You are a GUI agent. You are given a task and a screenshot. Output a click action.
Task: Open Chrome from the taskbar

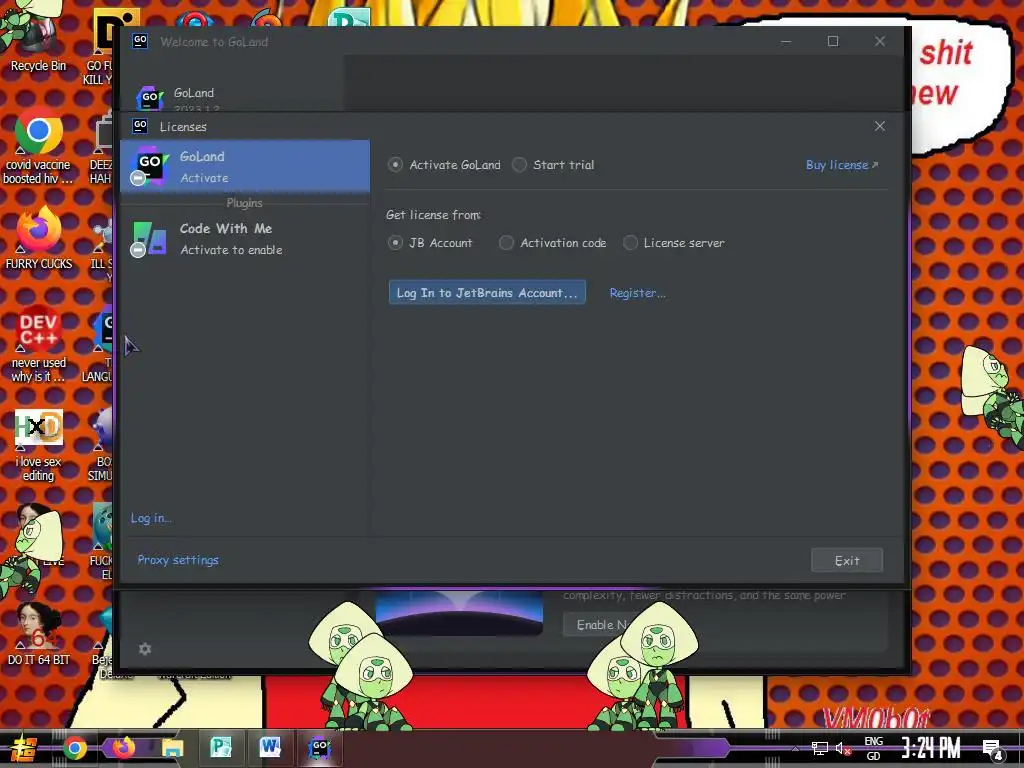coord(74,748)
